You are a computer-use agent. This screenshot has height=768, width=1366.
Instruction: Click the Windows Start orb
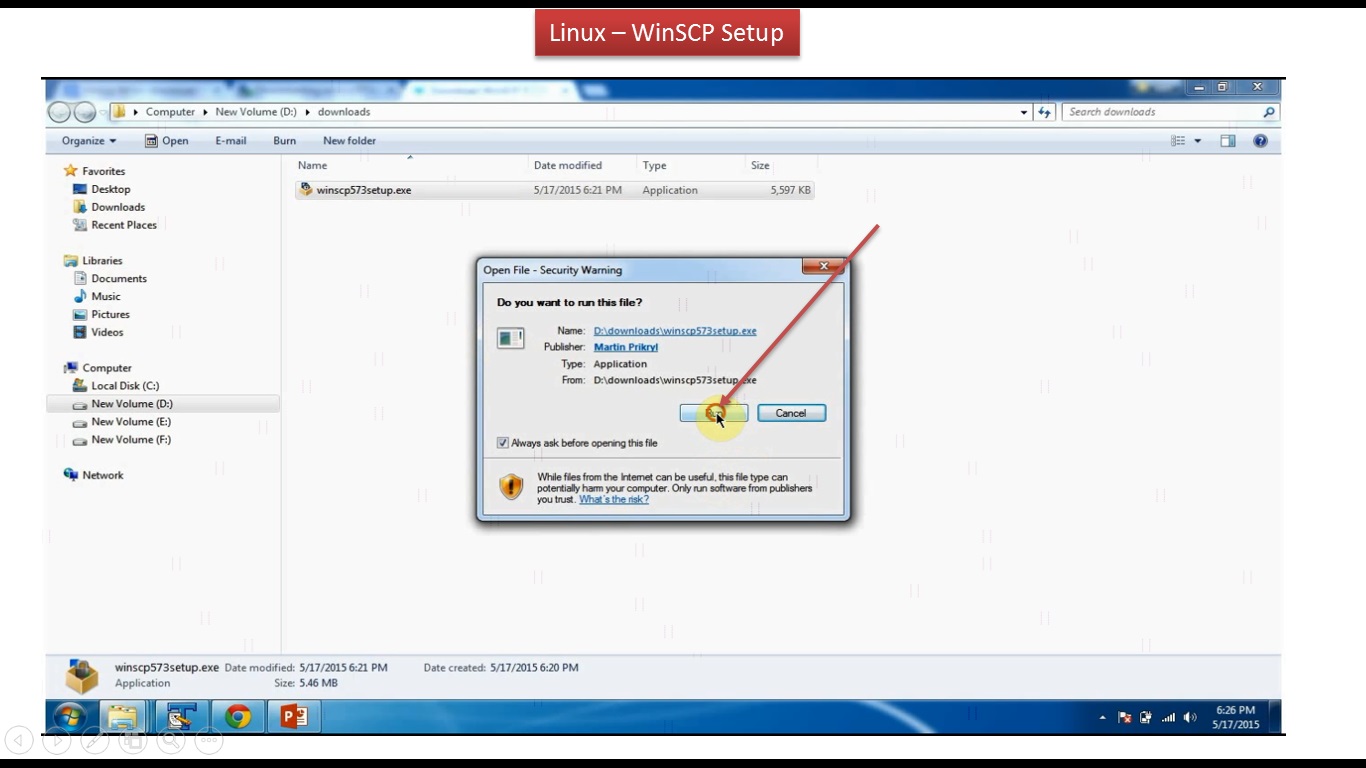pos(69,716)
